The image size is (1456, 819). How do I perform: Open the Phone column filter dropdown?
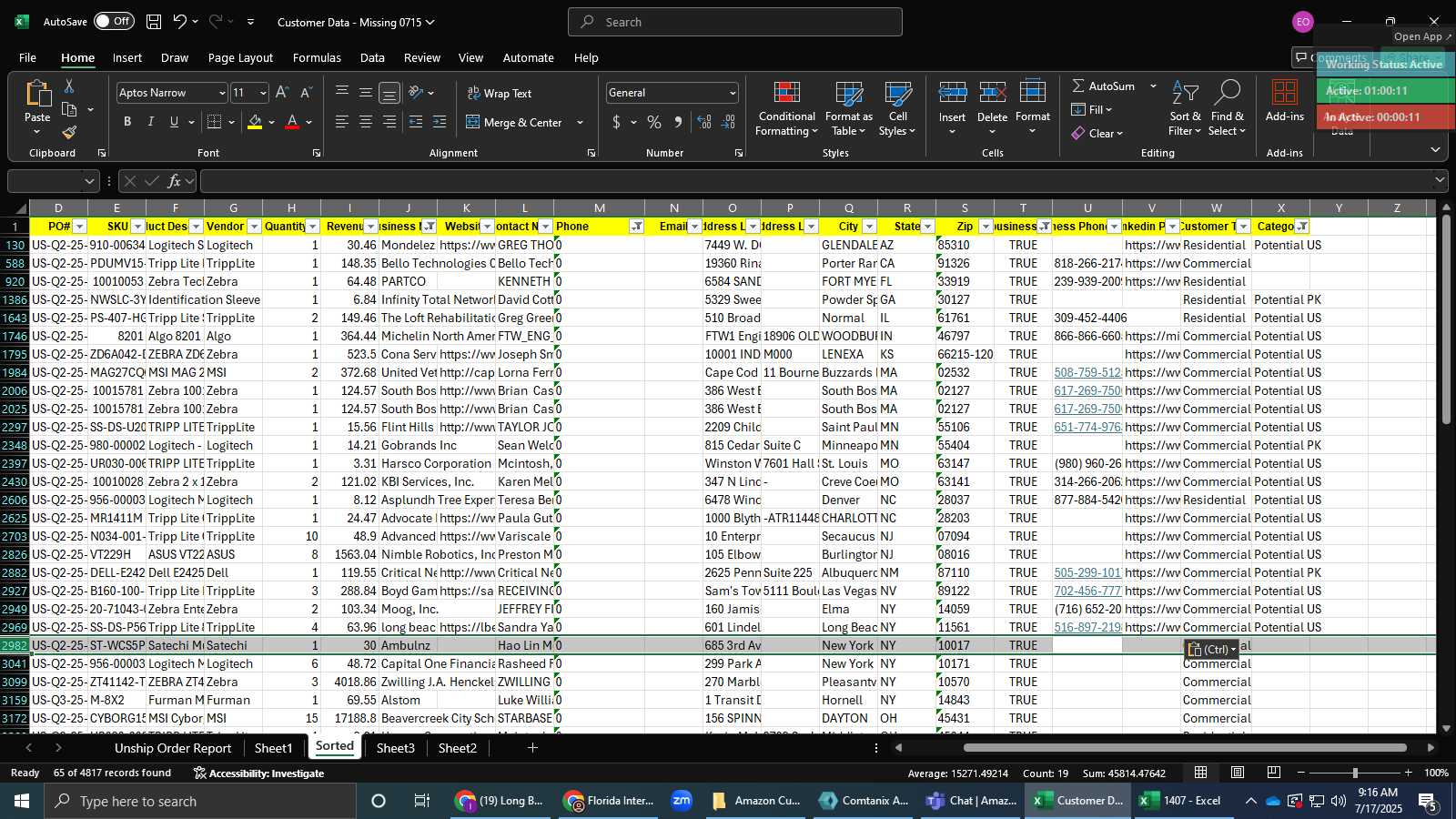click(636, 227)
